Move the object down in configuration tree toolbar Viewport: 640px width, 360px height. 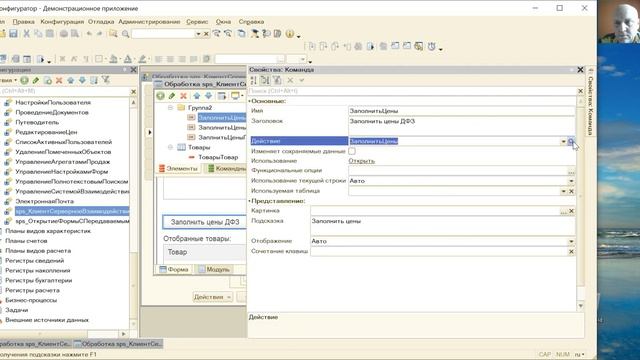[82, 80]
